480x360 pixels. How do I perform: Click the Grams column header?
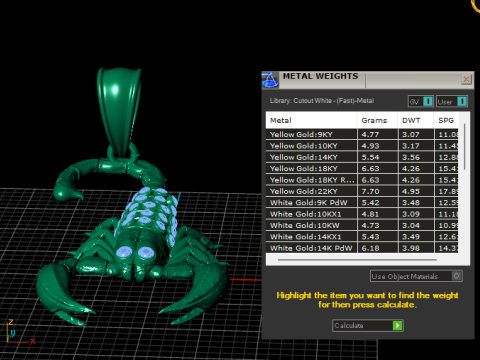click(377, 120)
